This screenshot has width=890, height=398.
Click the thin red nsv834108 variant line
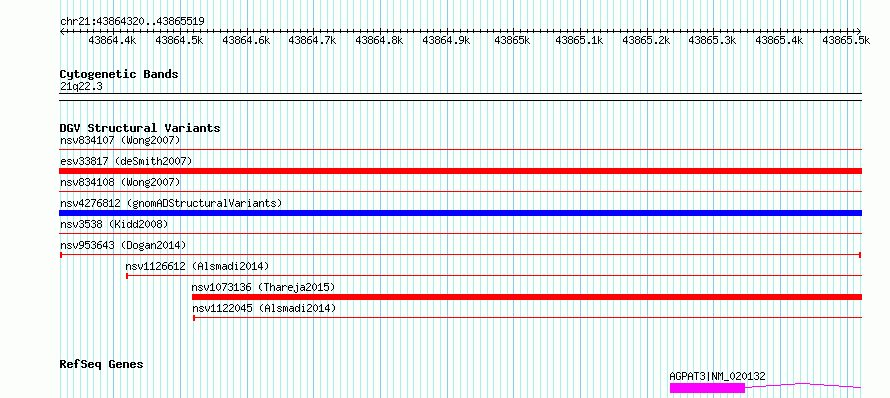461,192
